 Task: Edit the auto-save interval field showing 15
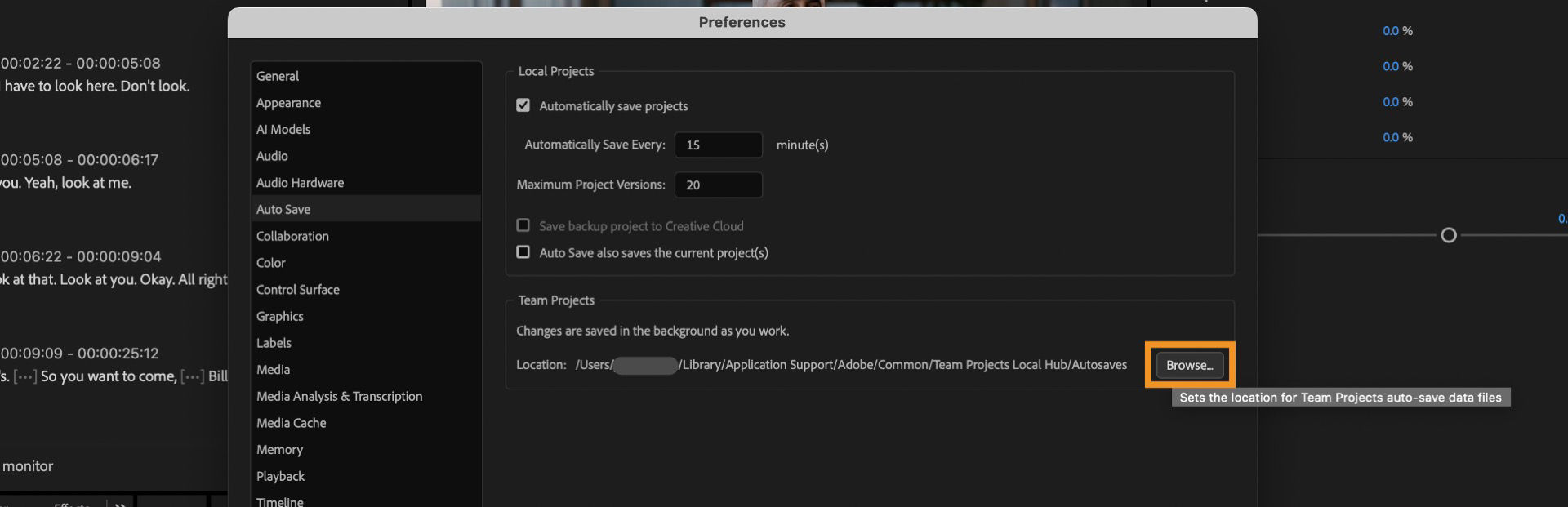(x=718, y=145)
